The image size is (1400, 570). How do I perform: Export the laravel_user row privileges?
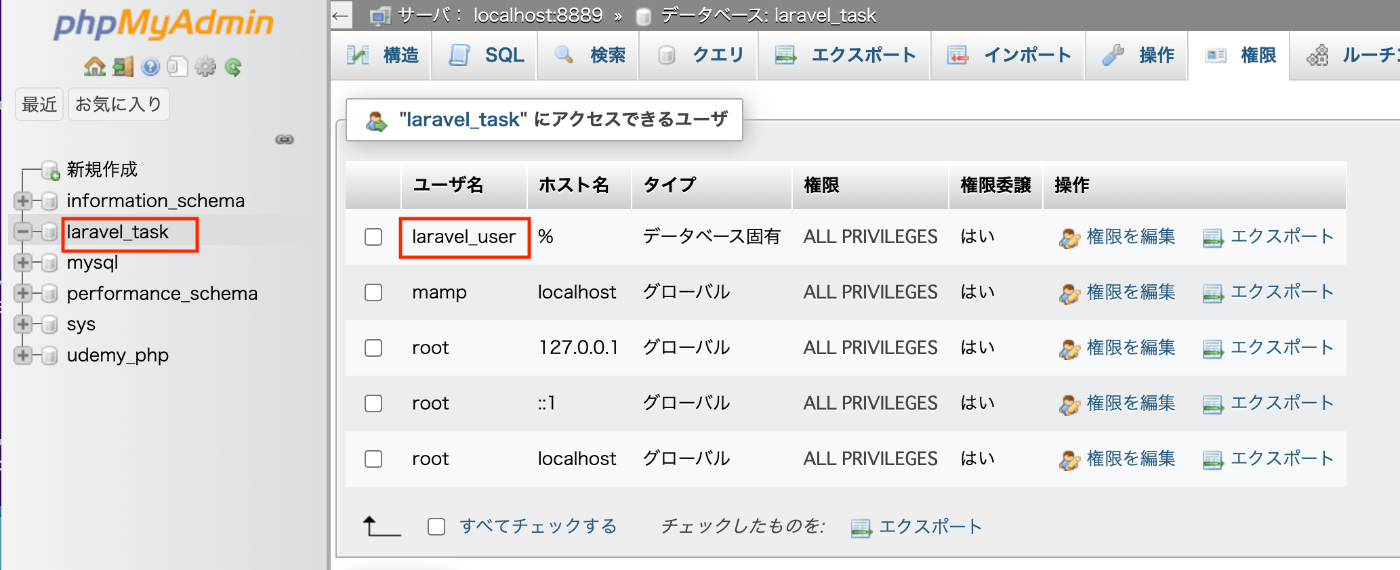1269,237
